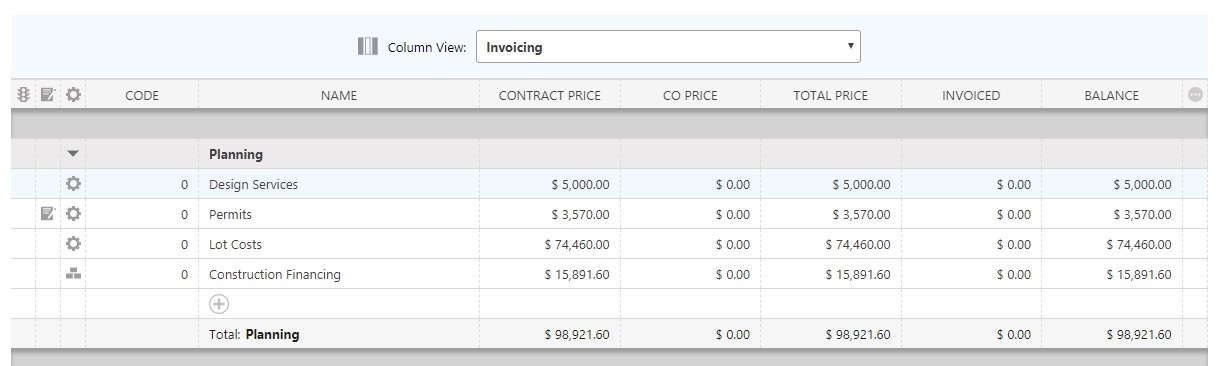
Task: Click Permits contract price $ 3,570.00
Action: coord(580,215)
